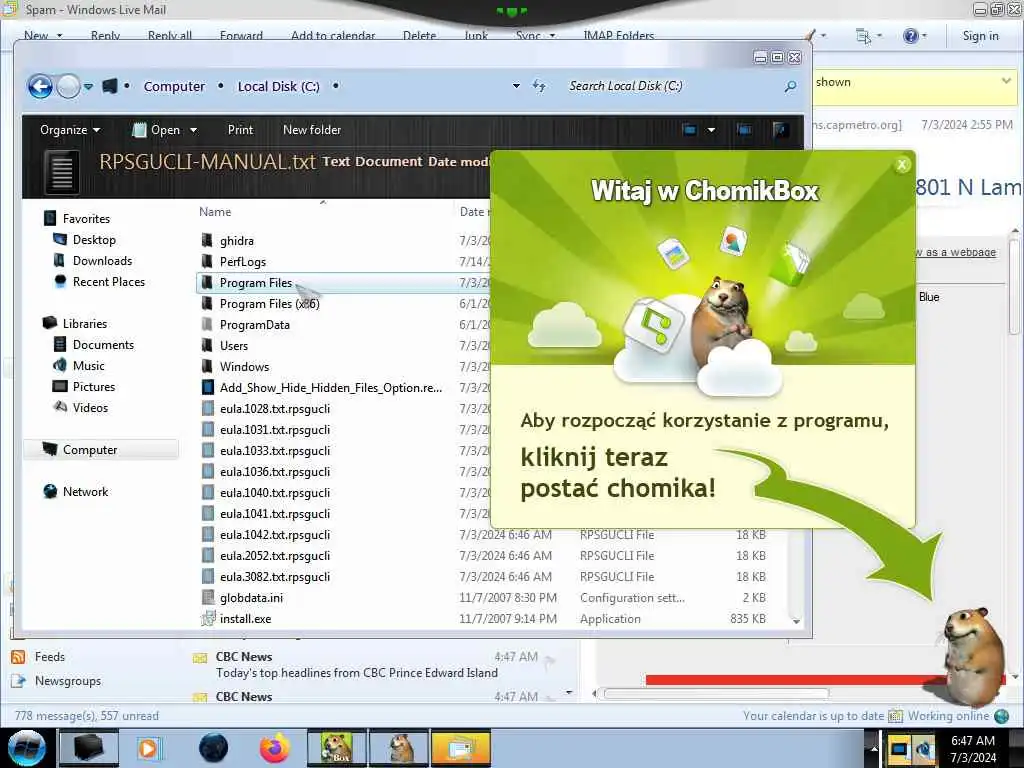Viewport: 1024px width, 768px height.
Task: Click the change view icon in Explorer
Action: point(690,130)
